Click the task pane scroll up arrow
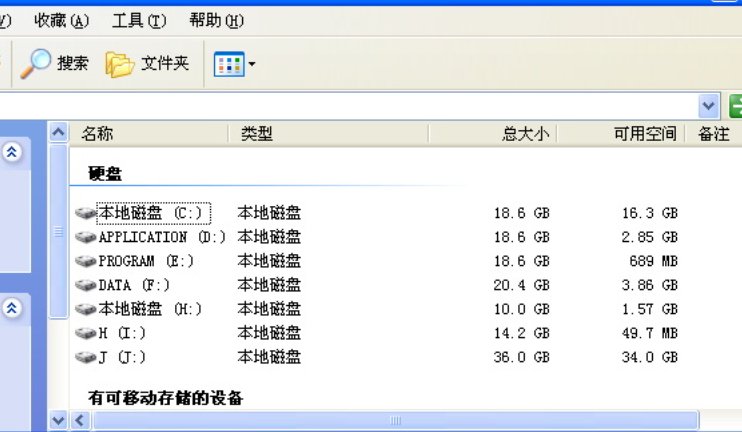 (58, 132)
